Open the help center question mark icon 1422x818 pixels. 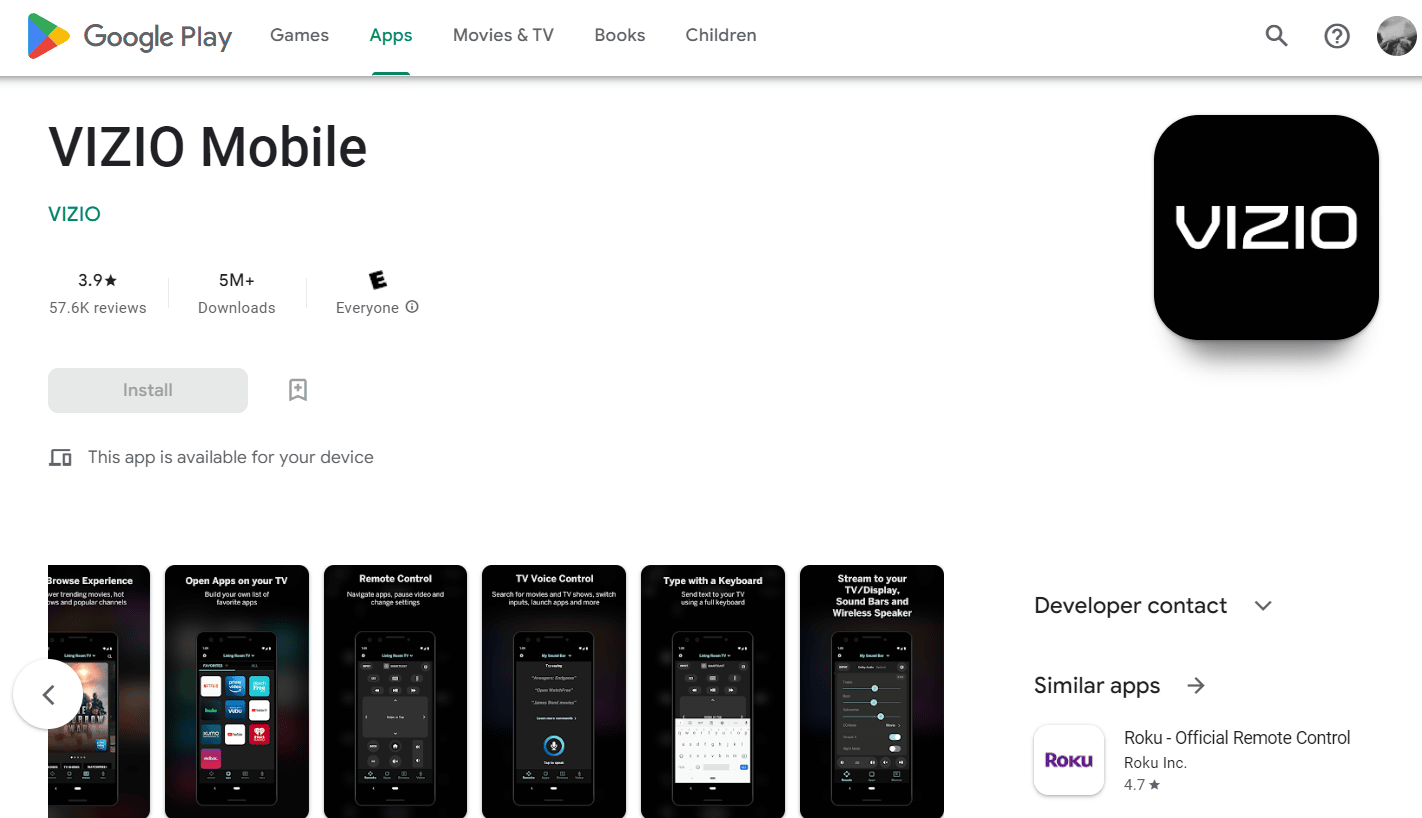point(1337,36)
